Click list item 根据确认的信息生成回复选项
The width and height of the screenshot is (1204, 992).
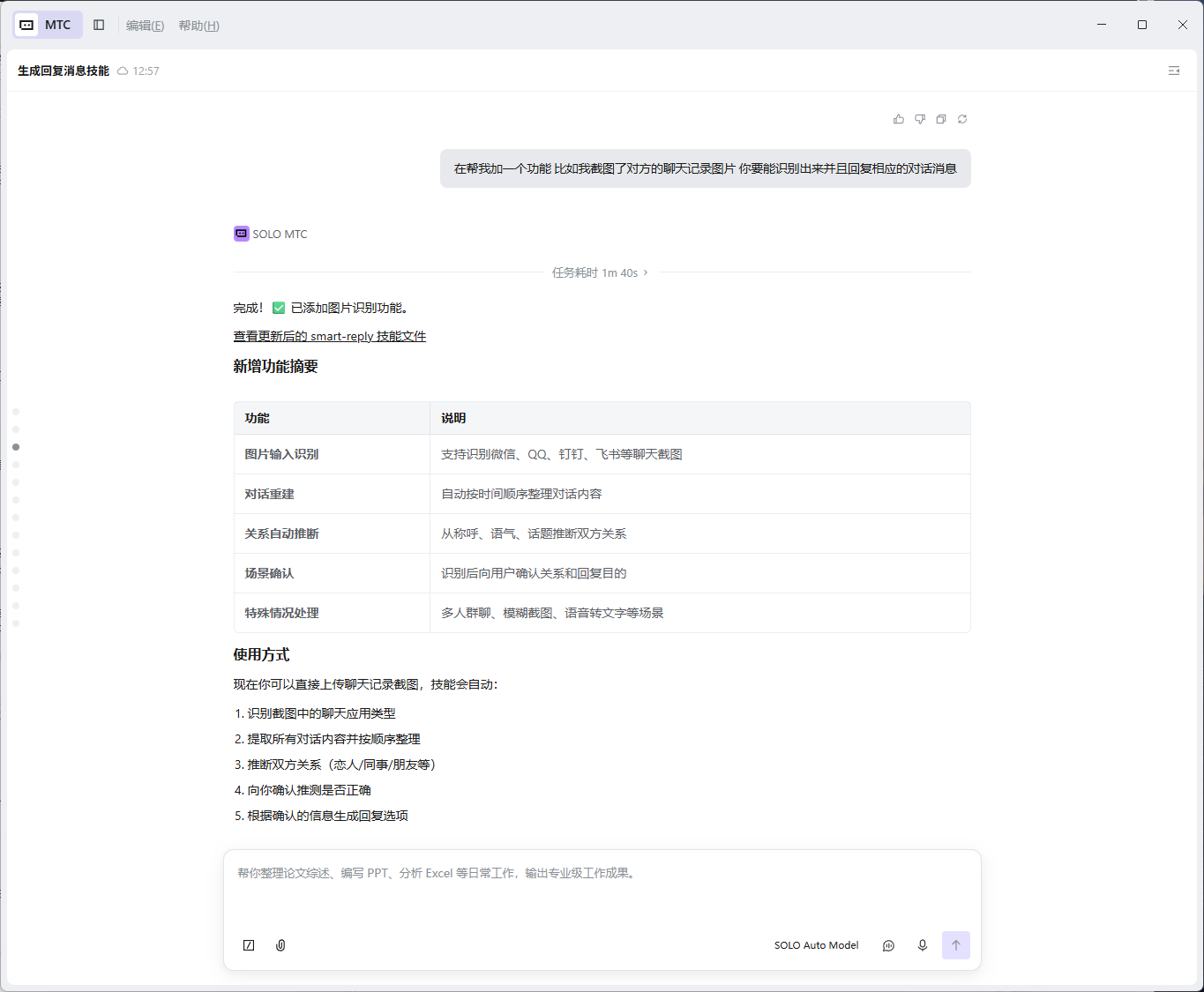point(327,816)
